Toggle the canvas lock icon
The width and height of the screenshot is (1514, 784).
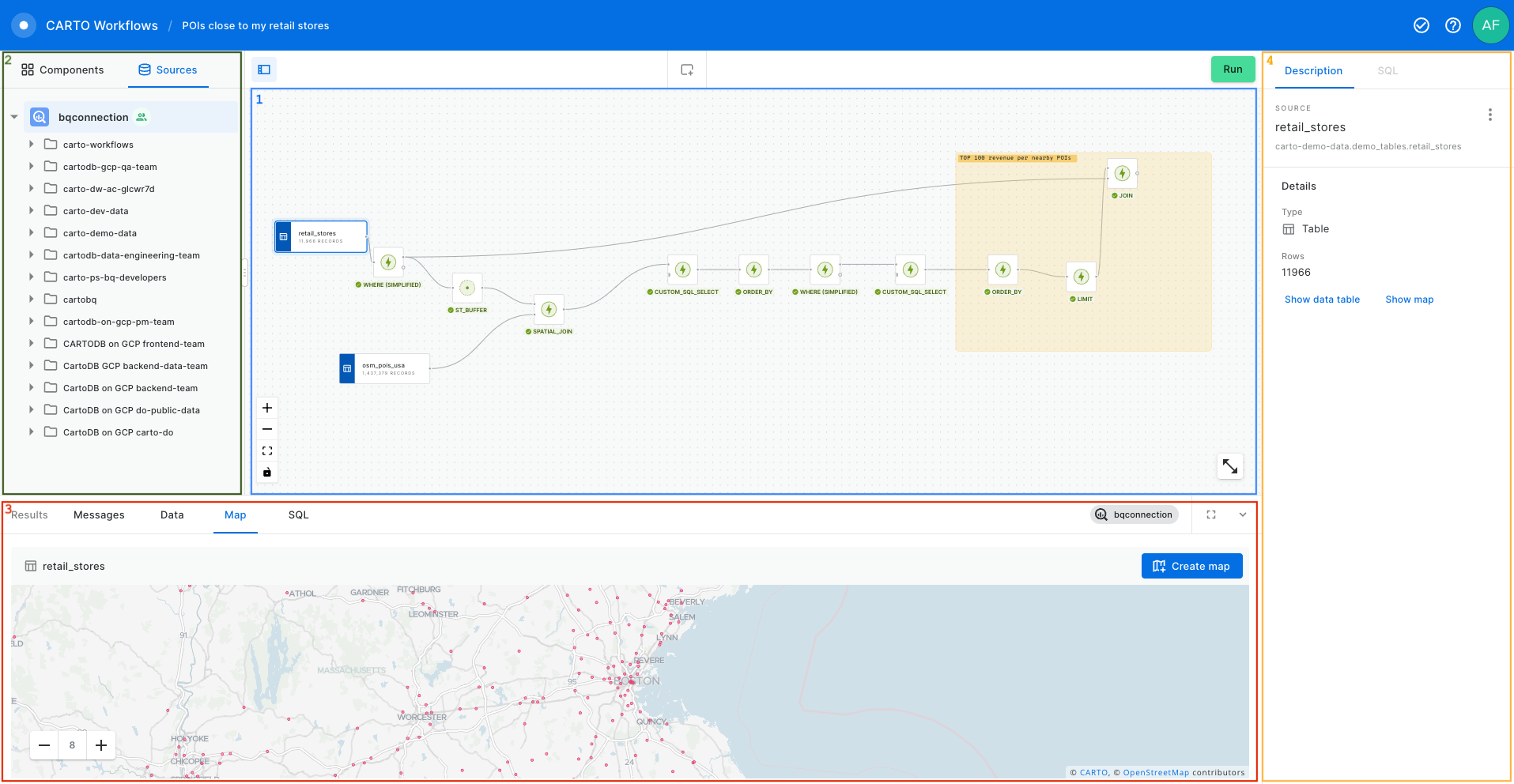click(x=267, y=473)
